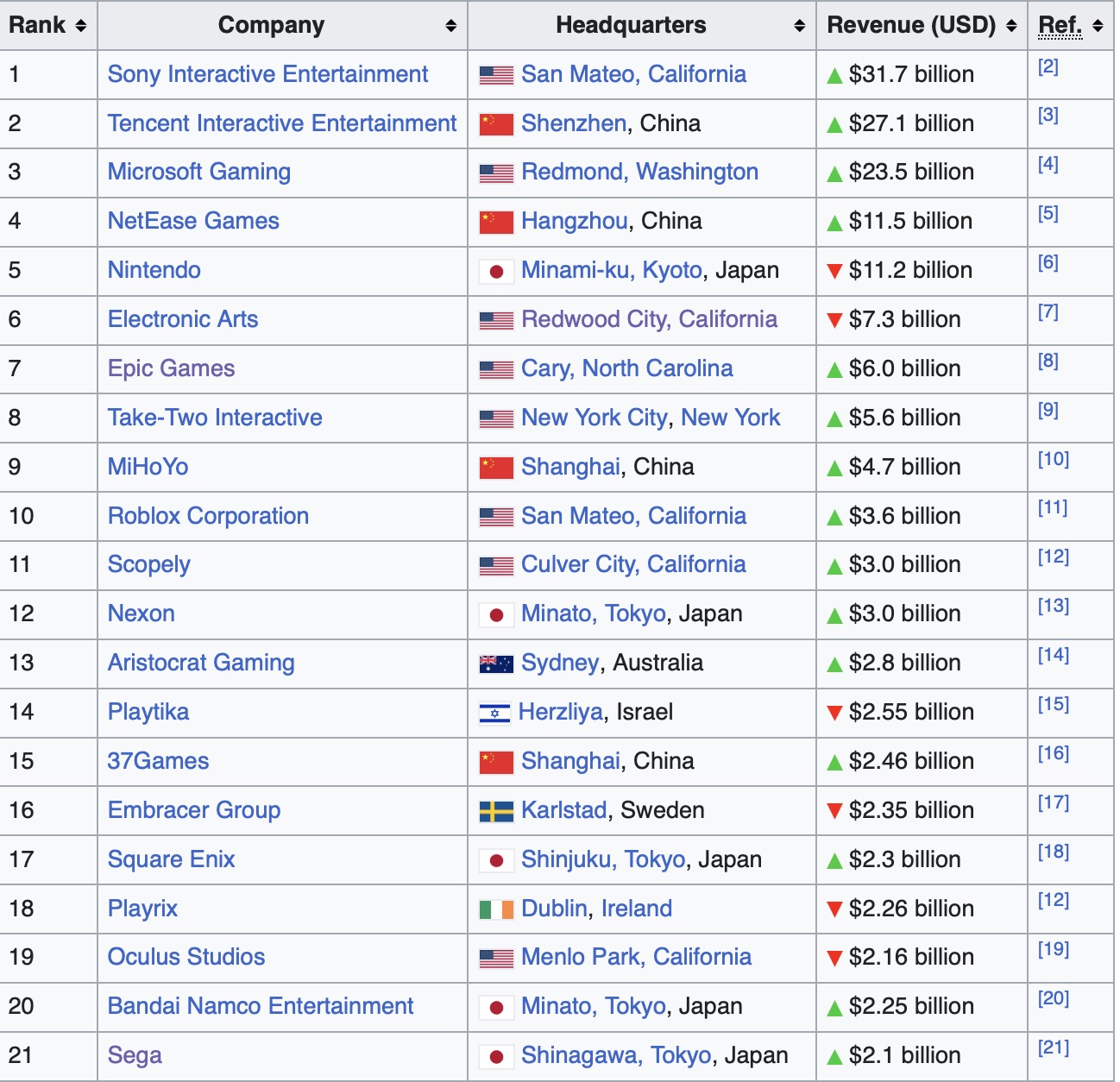Open the Playtika link
This screenshot has height=1082, width=1120.
(148, 712)
